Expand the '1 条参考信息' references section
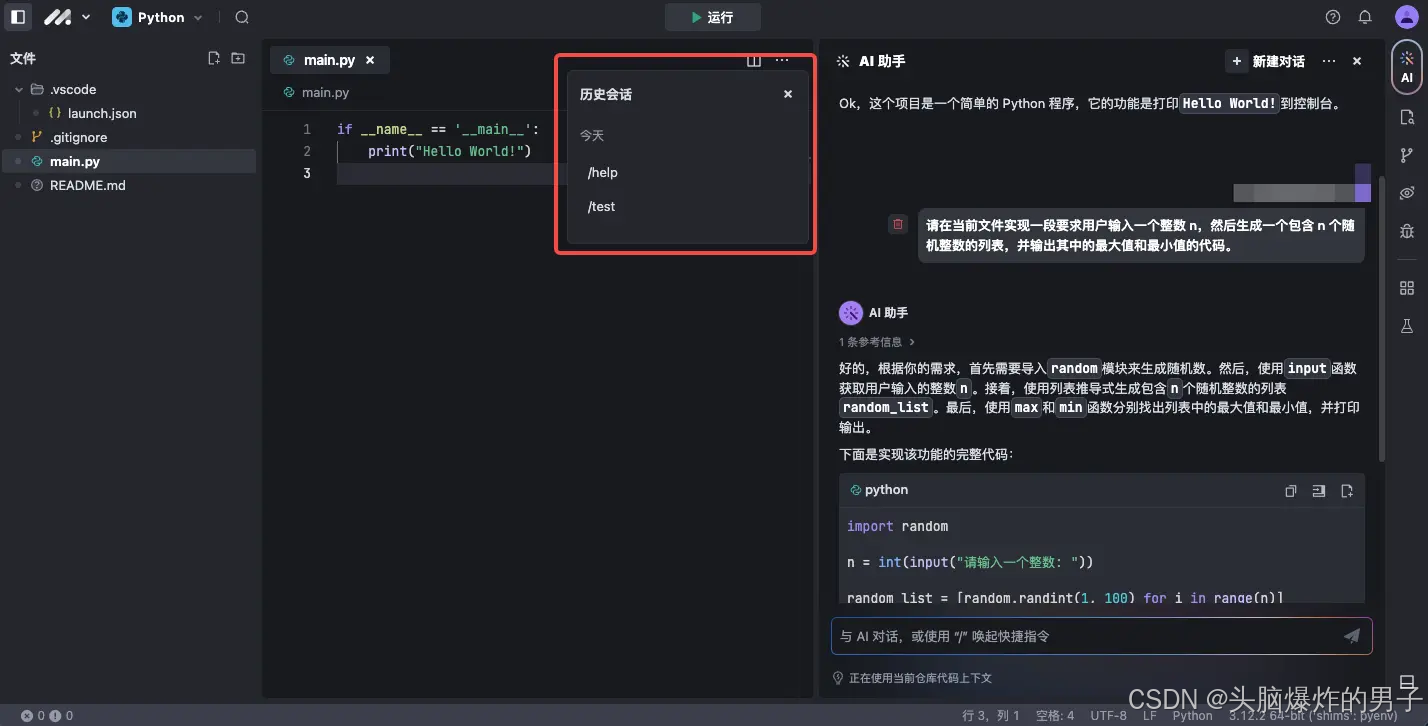The height and width of the screenshot is (726, 1428). [874, 341]
